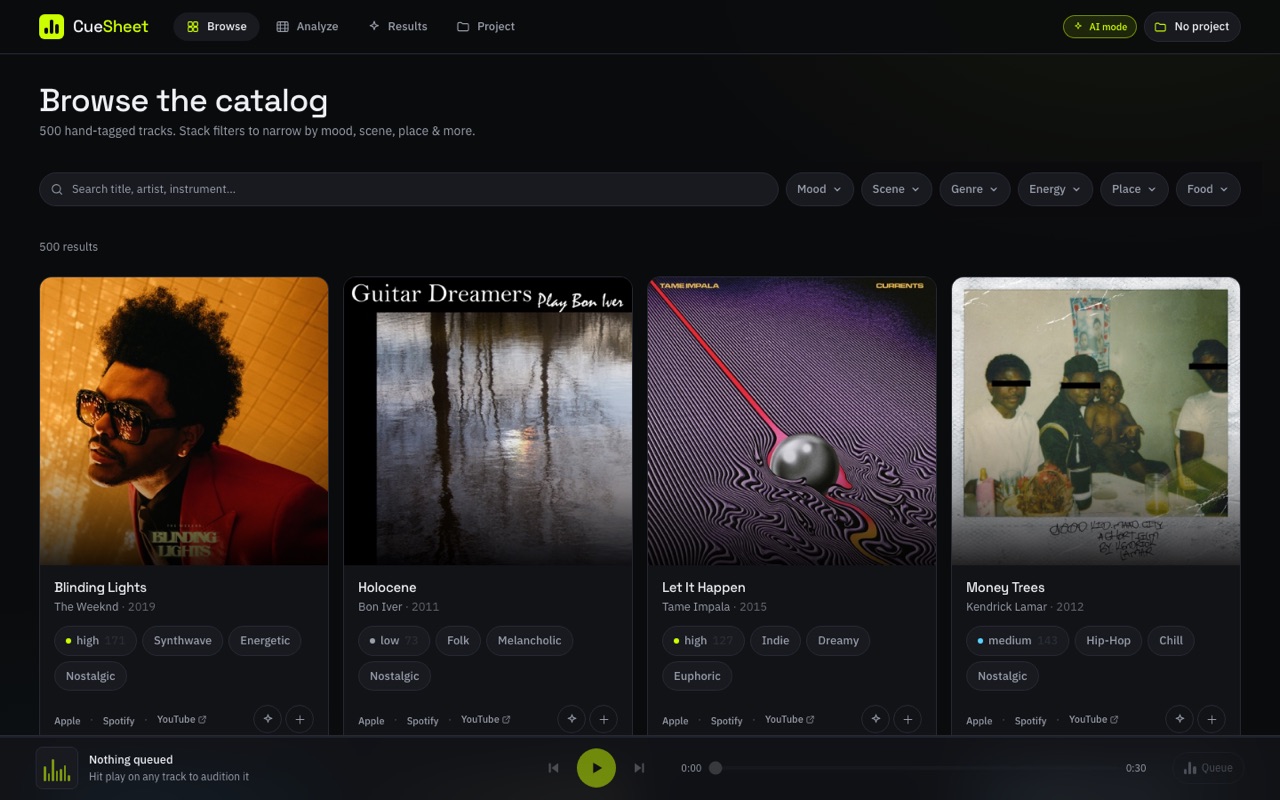Click the No project button
Image resolution: width=1280 pixels, height=800 pixels.
point(1192,27)
